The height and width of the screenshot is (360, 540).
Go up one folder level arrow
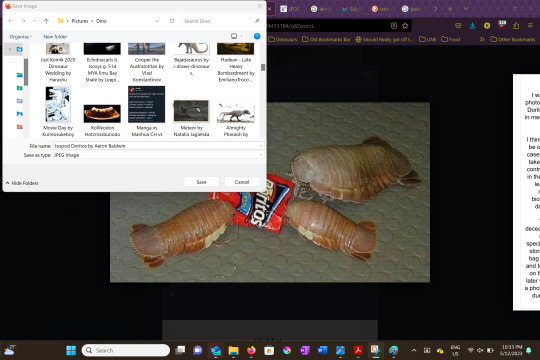(46, 21)
